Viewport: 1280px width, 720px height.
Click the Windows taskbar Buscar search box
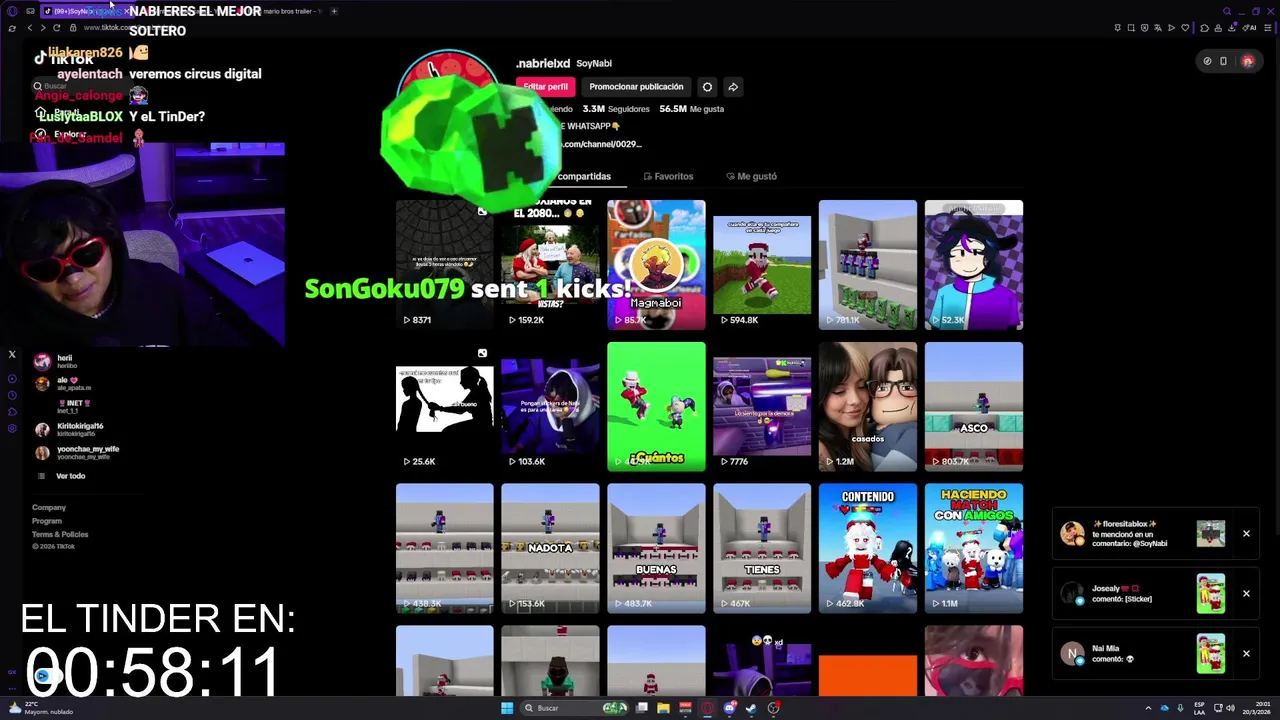point(574,708)
